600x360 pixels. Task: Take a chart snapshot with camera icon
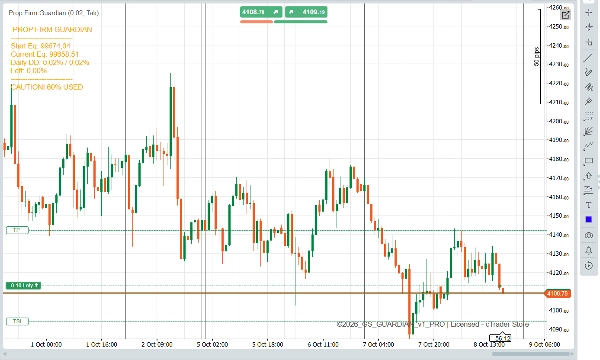(589, 235)
